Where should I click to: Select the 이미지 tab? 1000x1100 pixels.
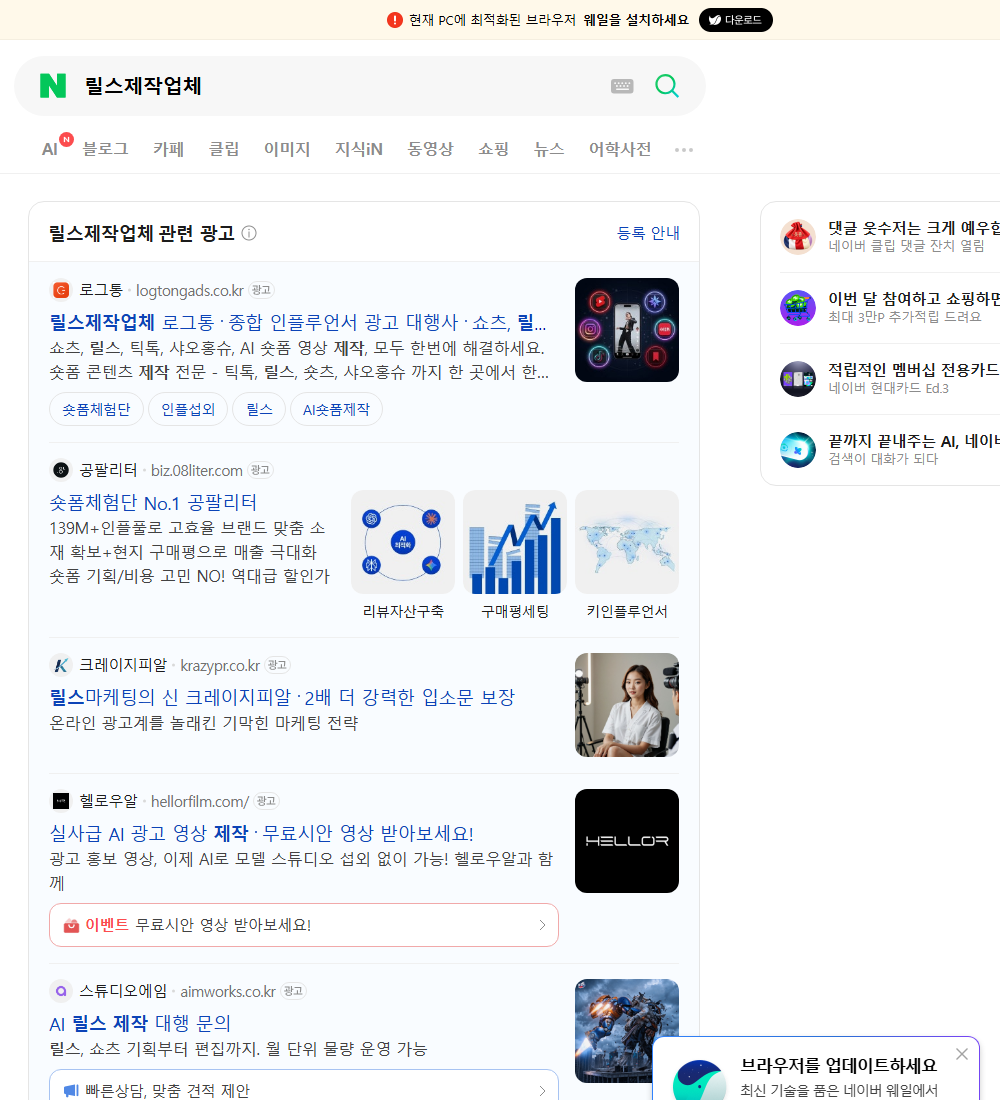click(287, 149)
